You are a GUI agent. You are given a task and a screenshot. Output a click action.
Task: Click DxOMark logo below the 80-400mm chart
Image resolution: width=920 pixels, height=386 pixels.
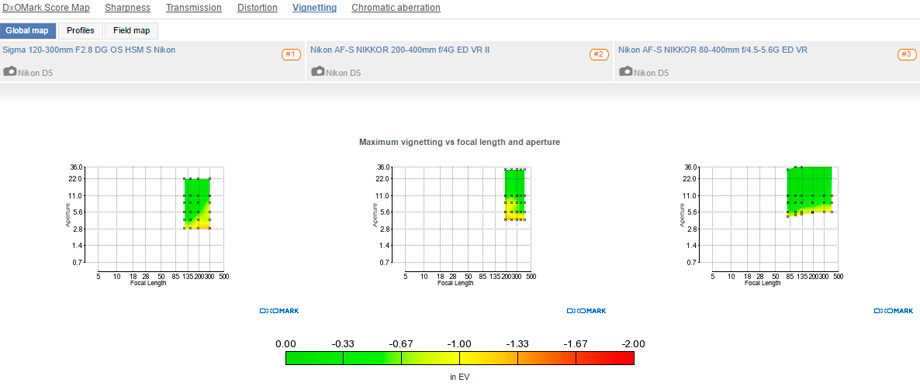(x=894, y=311)
